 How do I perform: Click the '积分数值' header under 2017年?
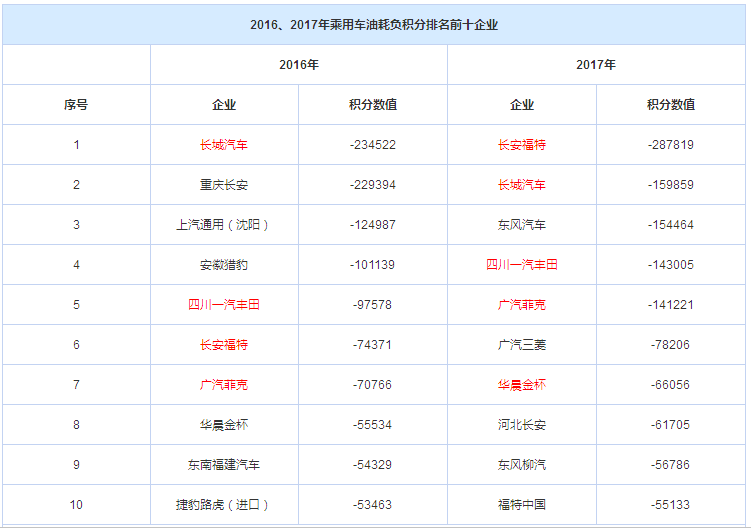[671, 104]
